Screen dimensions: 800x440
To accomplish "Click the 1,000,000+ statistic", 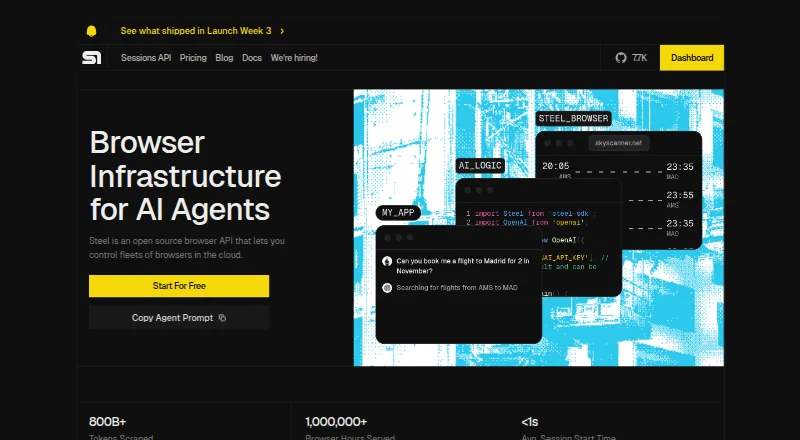I will pyautogui.click(x=336, y=422).
